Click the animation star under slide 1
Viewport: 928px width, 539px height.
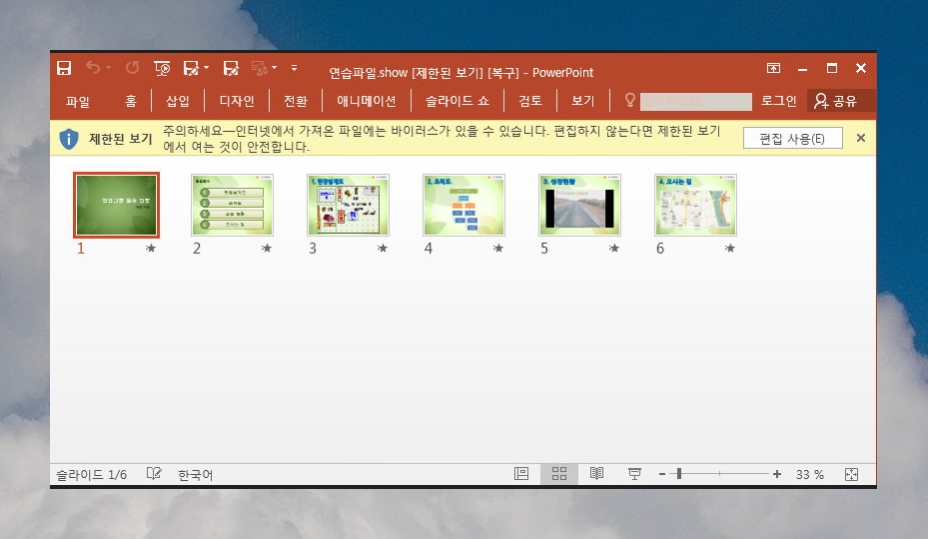151,248
